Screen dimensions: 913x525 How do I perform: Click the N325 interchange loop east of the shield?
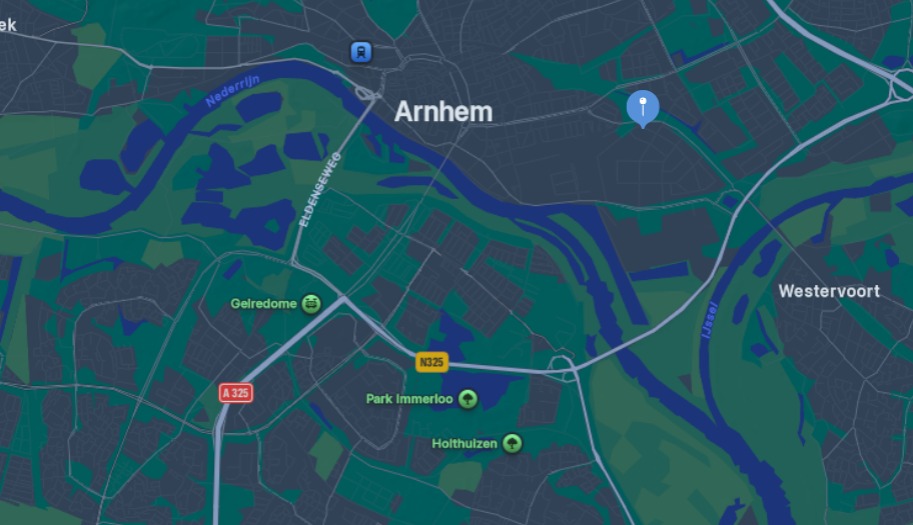point(561,364)
